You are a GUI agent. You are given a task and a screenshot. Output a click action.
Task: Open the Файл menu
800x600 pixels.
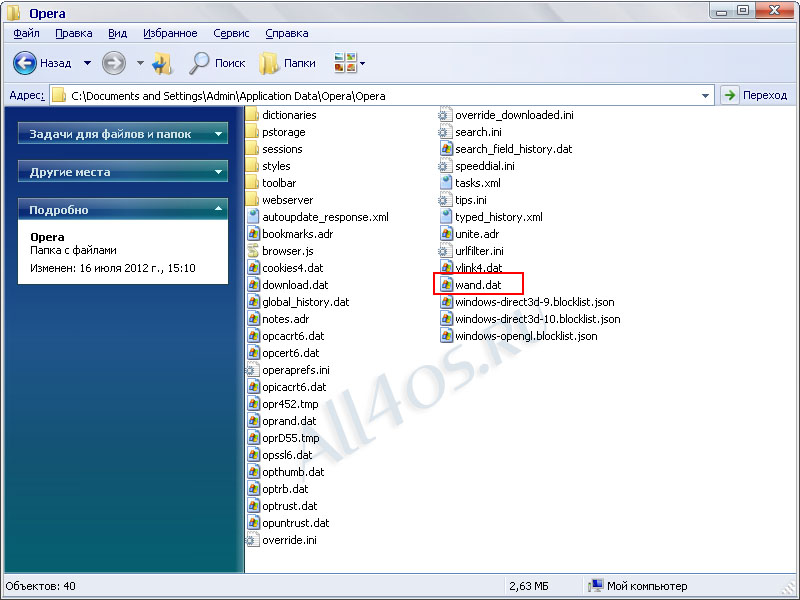(26, 33)
